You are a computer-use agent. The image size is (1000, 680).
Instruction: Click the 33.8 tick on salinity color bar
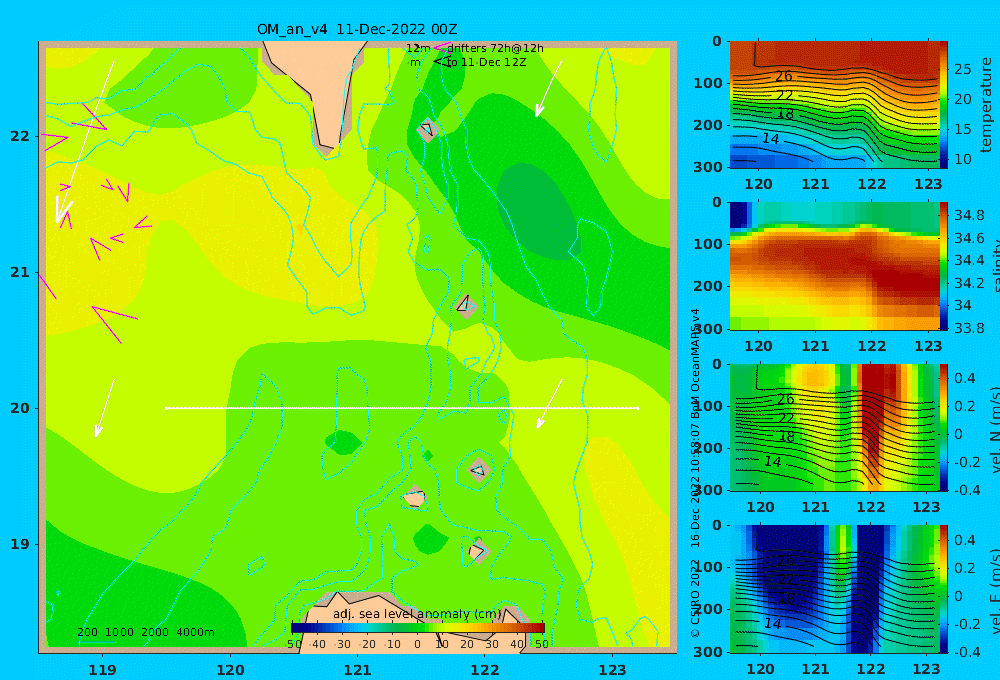tap(969, 328)
